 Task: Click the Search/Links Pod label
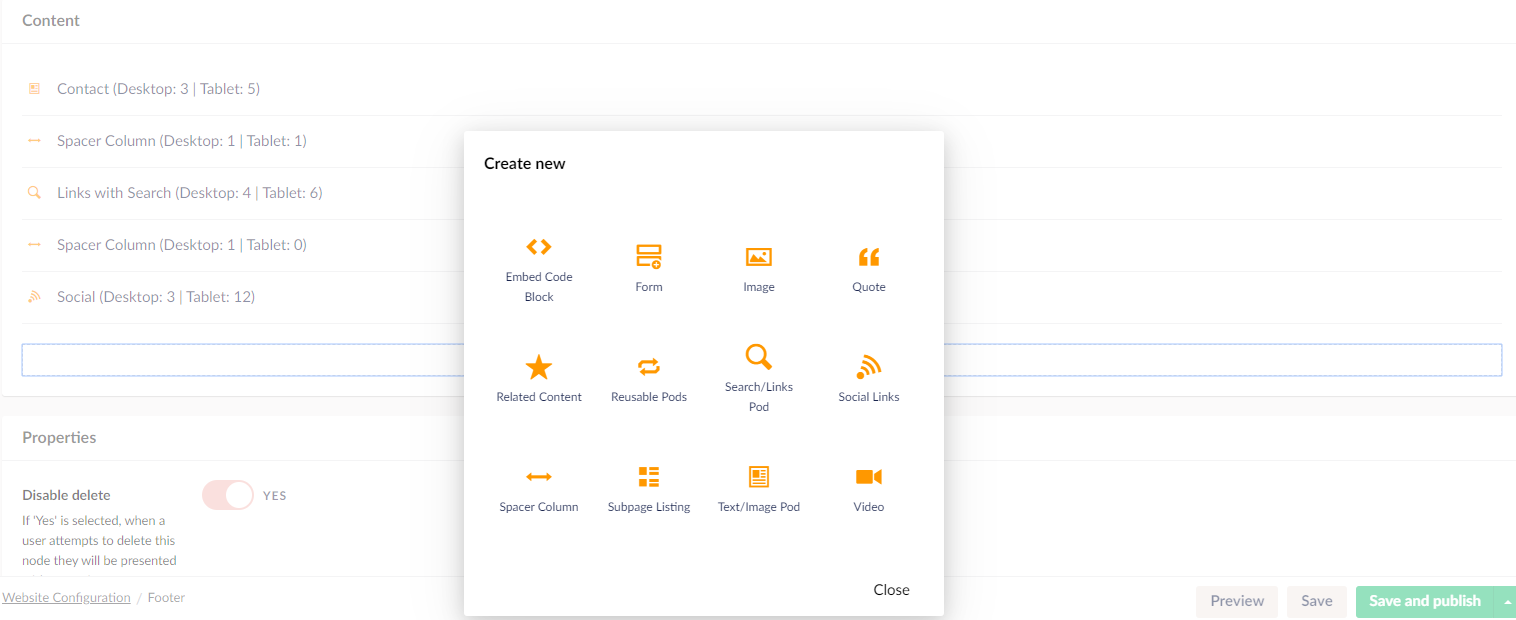pyautogui.click(x=759, y=397)
